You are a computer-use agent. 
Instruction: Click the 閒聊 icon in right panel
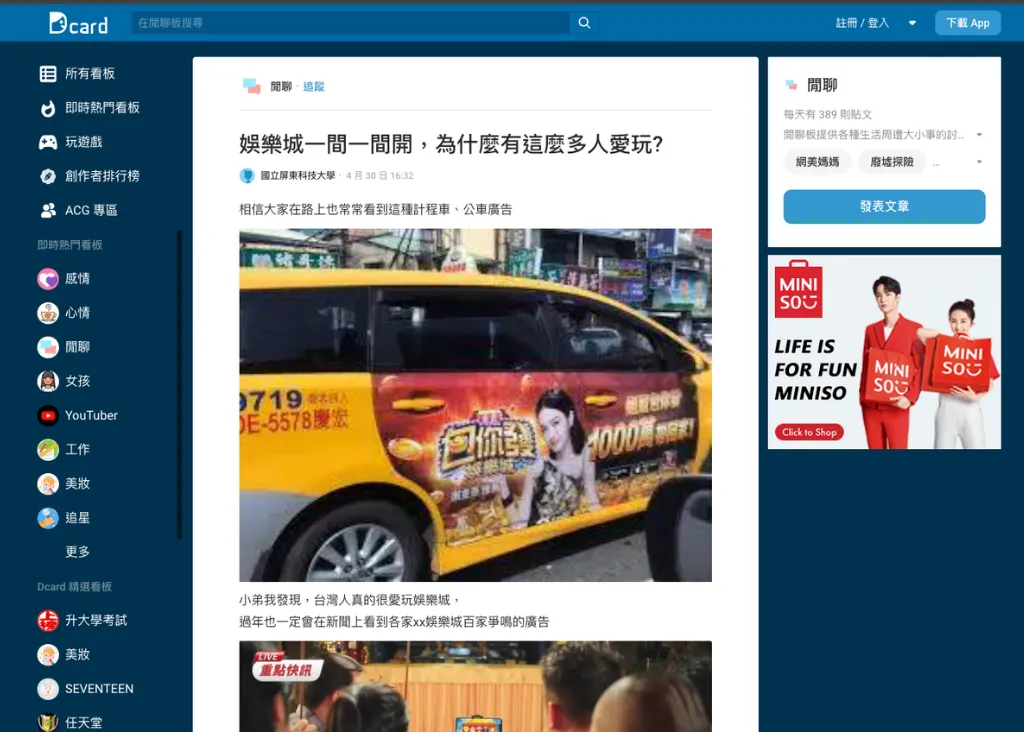[x=792, y=85]
